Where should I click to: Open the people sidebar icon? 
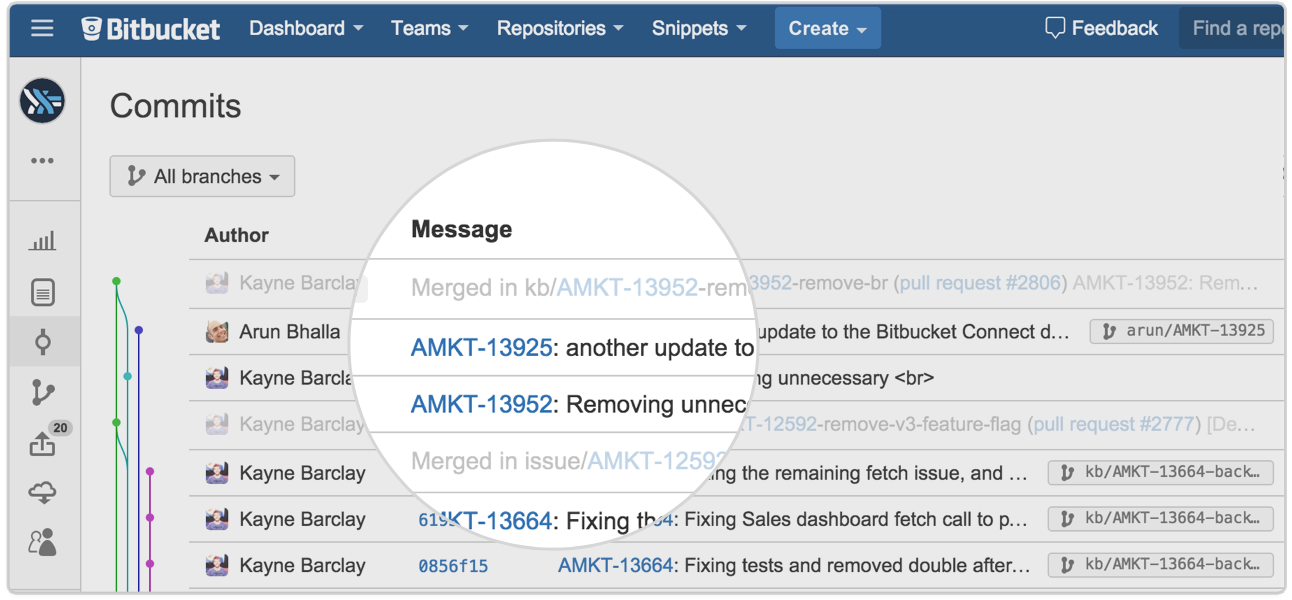click(42, 542)
